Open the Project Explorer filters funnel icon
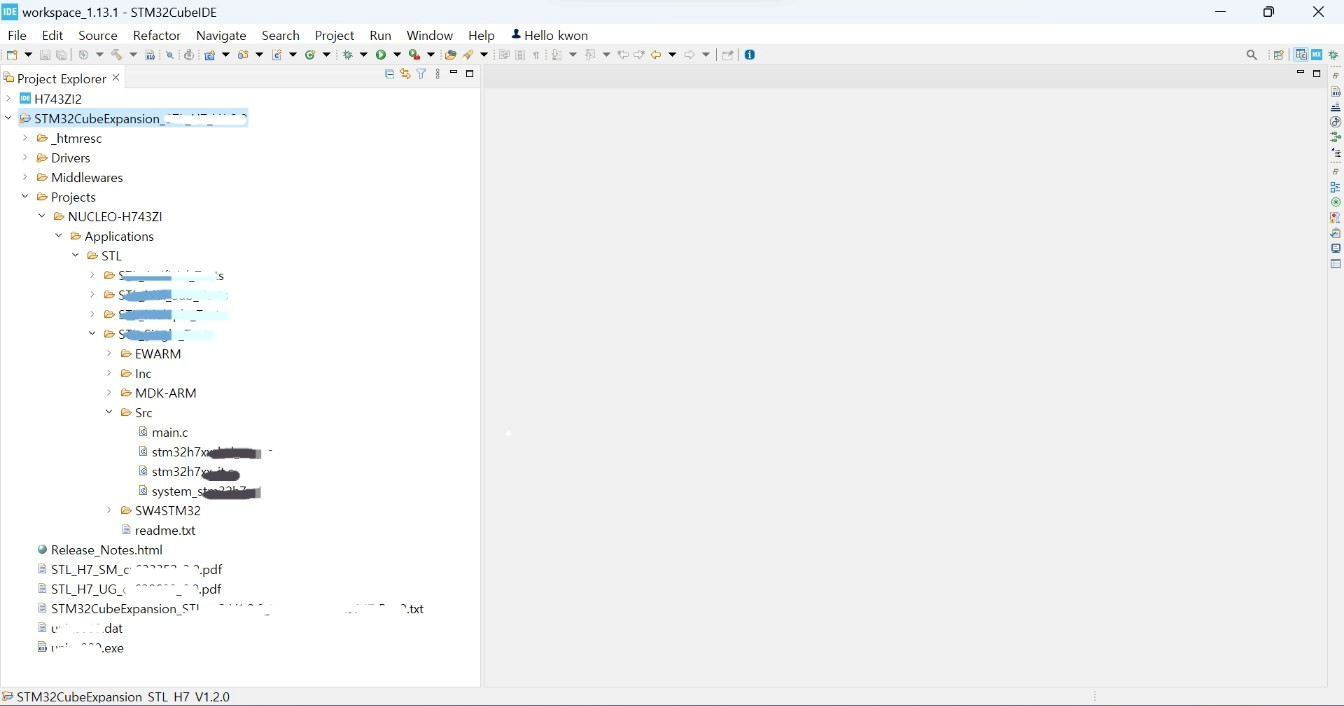1344x706 pixels. (421, 74)
